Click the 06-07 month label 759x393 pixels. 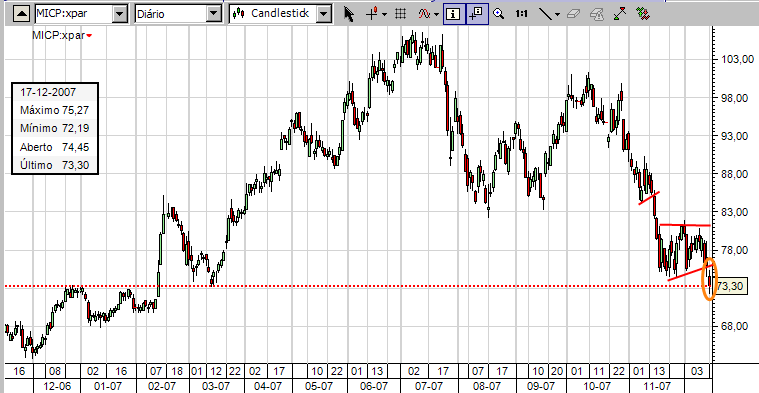tap(374, 386)
